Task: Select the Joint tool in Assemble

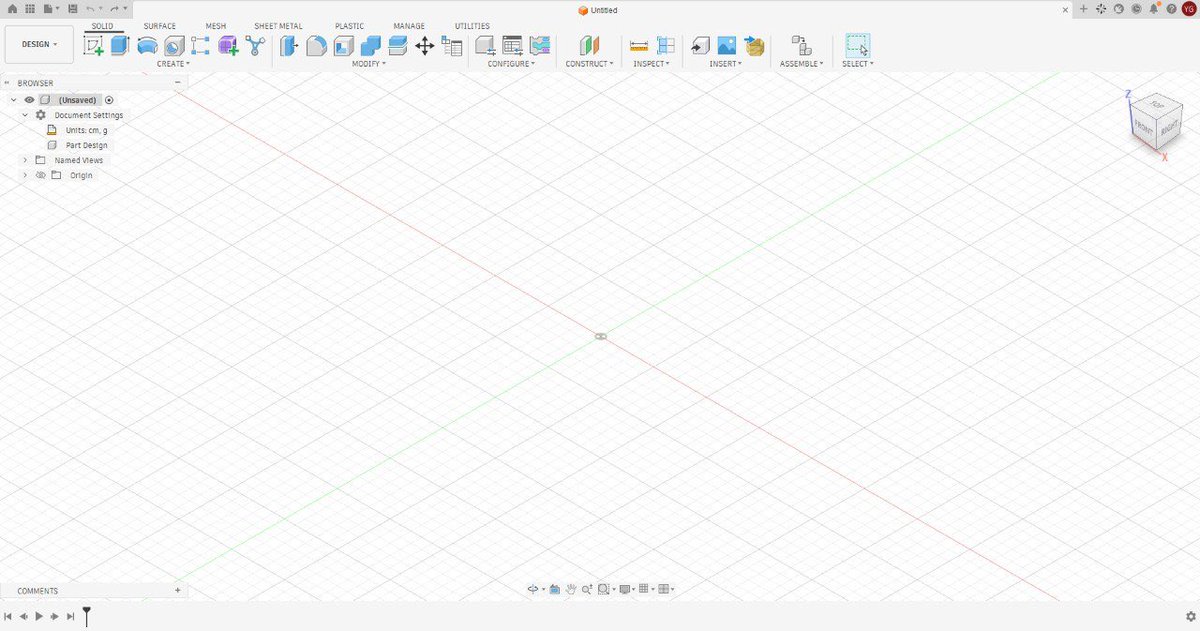Action: pyautogui.click(x=800, y=45)
